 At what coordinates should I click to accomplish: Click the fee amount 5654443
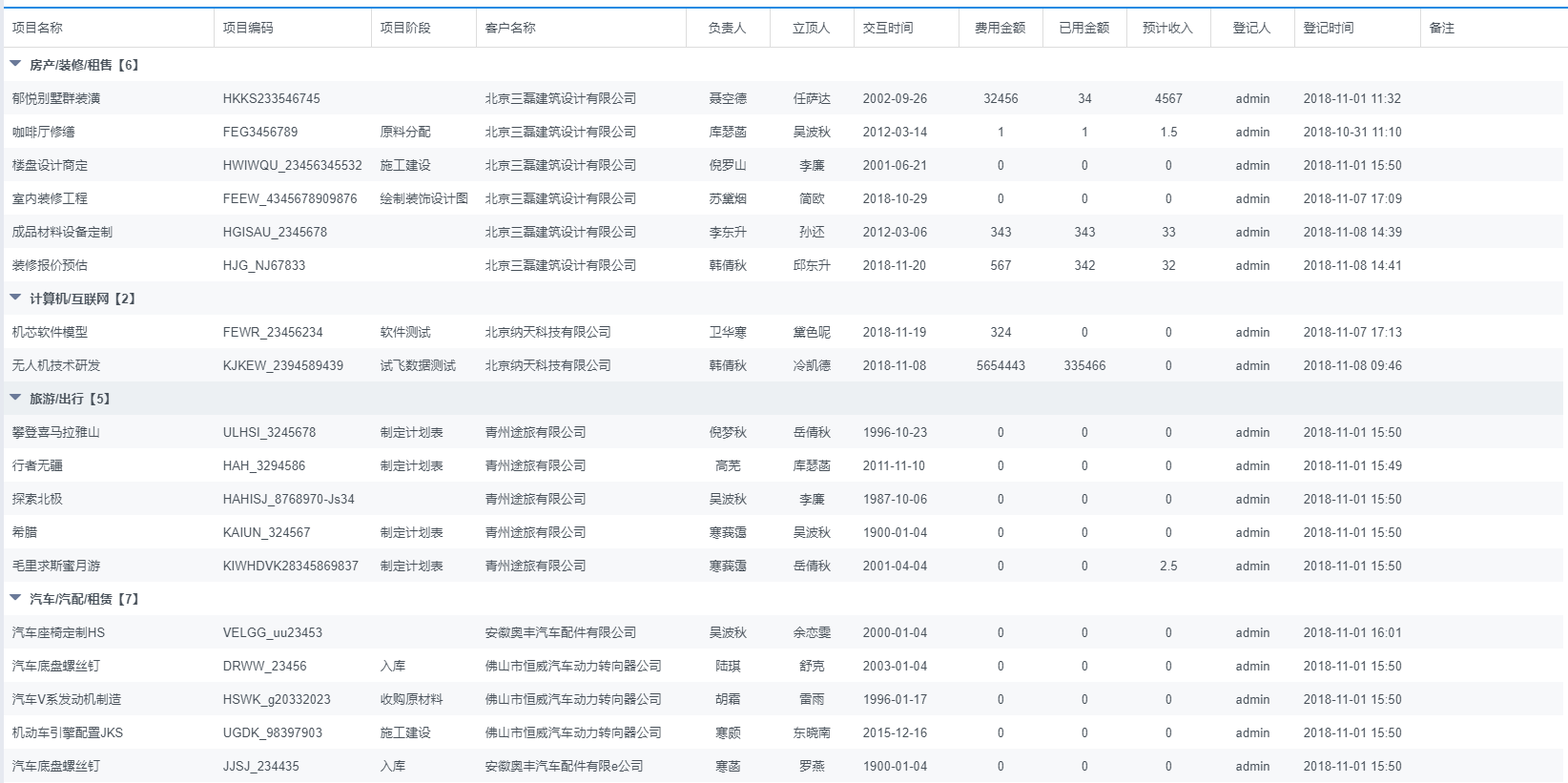1001,365
